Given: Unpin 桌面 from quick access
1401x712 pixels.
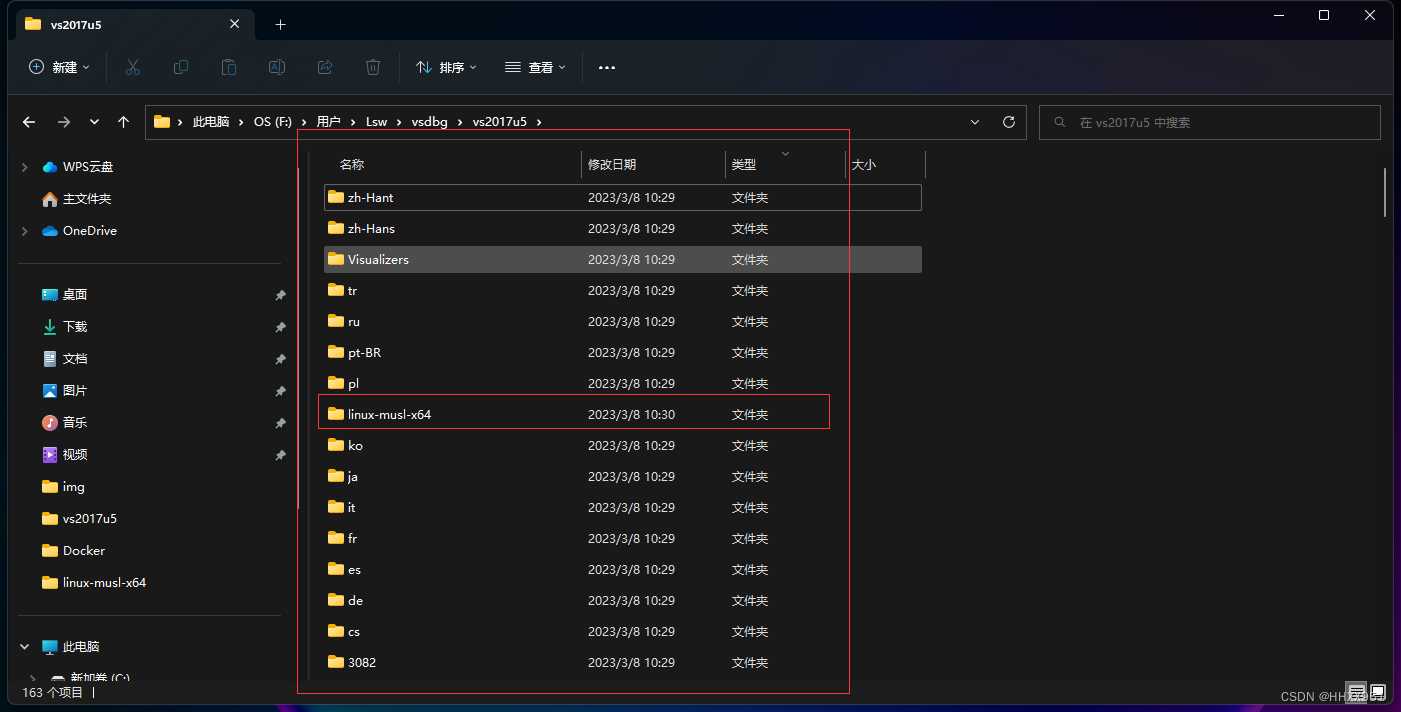Looking at the screenshot, I should pos(281,294).
